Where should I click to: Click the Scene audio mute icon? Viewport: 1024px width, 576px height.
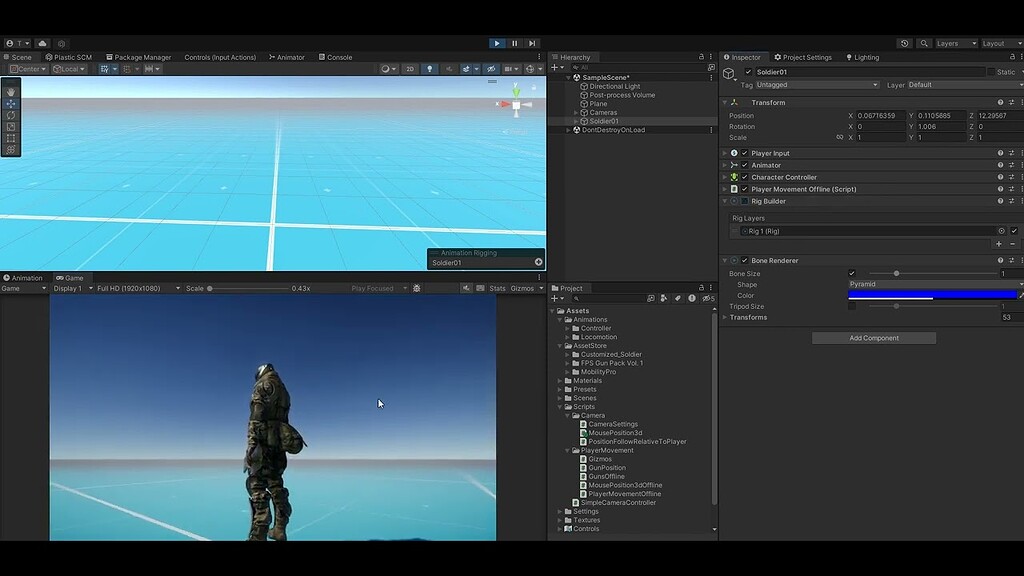[x=449, y=69]
